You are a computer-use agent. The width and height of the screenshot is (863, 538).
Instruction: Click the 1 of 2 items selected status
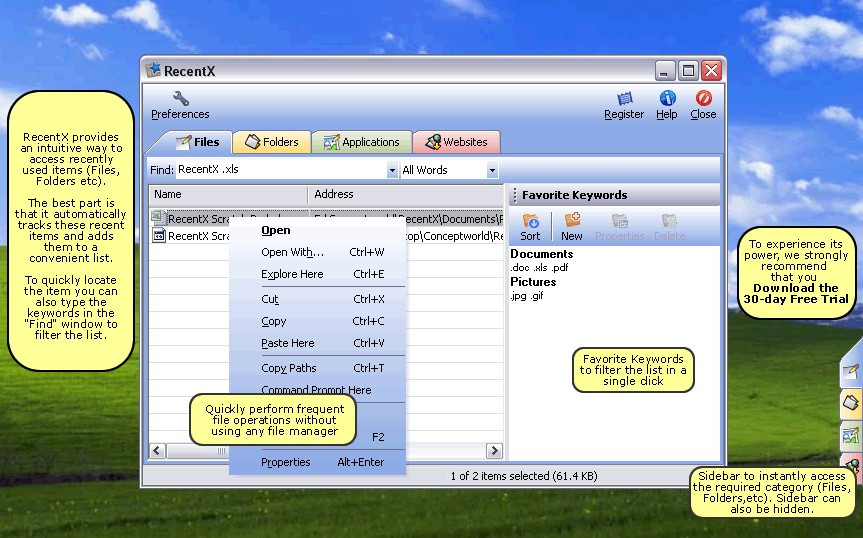pos(523,476)
